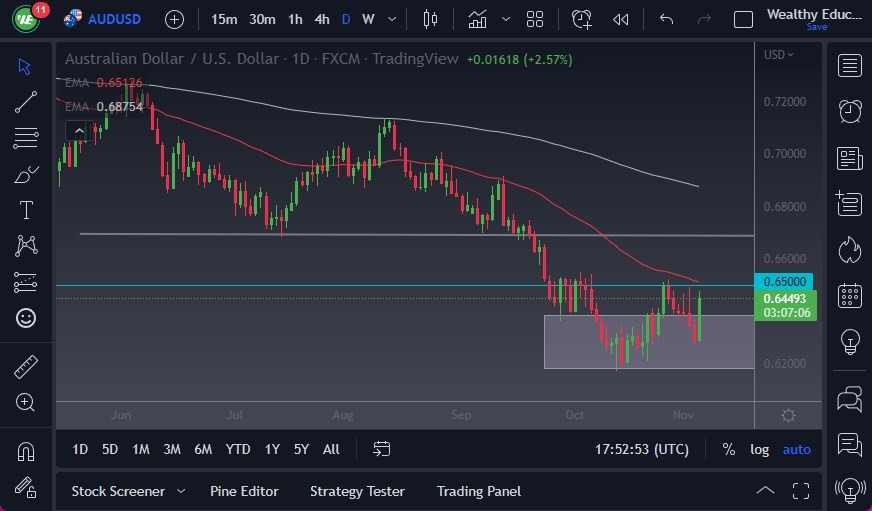Select the 4h timeframe button
The width and height of the screenshot is (872, 511).
click(321, 19)
